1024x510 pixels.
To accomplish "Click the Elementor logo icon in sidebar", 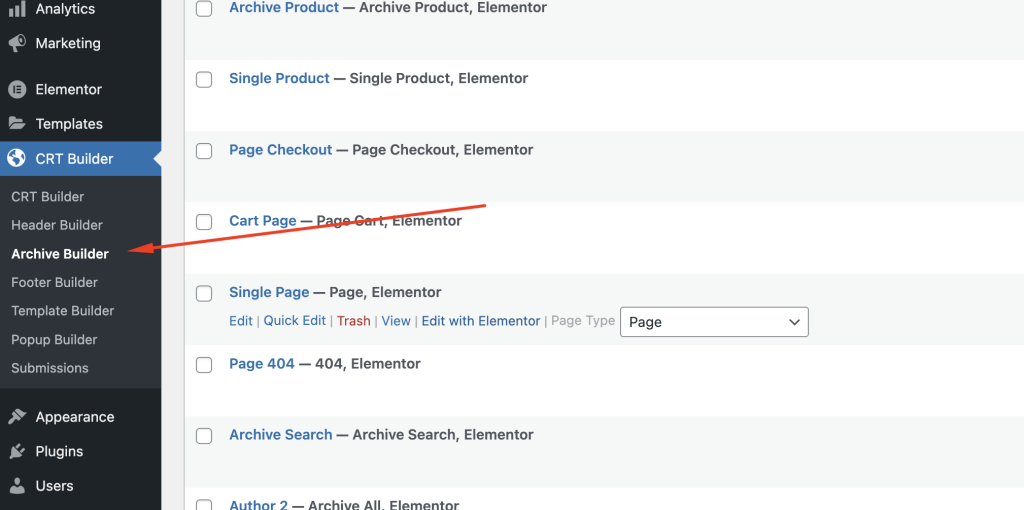I will pyautogui.click(x=17, y=89).
